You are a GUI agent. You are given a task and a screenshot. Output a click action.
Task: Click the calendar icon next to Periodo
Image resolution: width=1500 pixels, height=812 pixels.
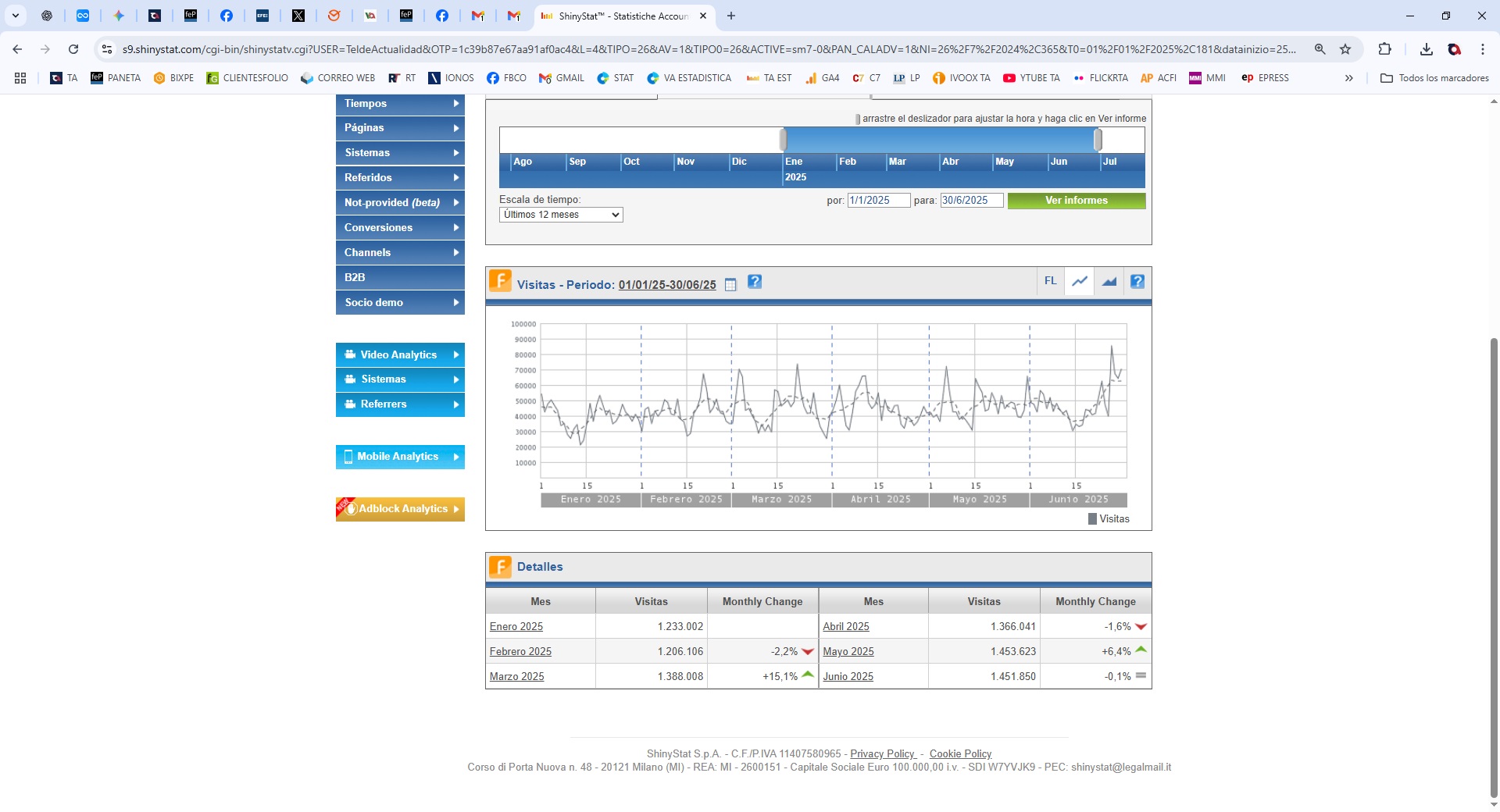(730, 285)
